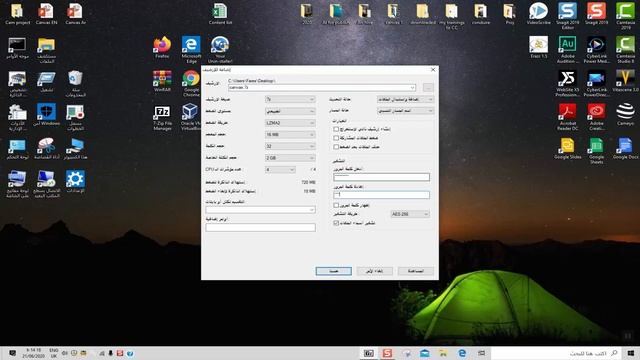640x360 pixels.
Task: Select the Google Chrome desktop icon
Action: (x=191, y=83)
